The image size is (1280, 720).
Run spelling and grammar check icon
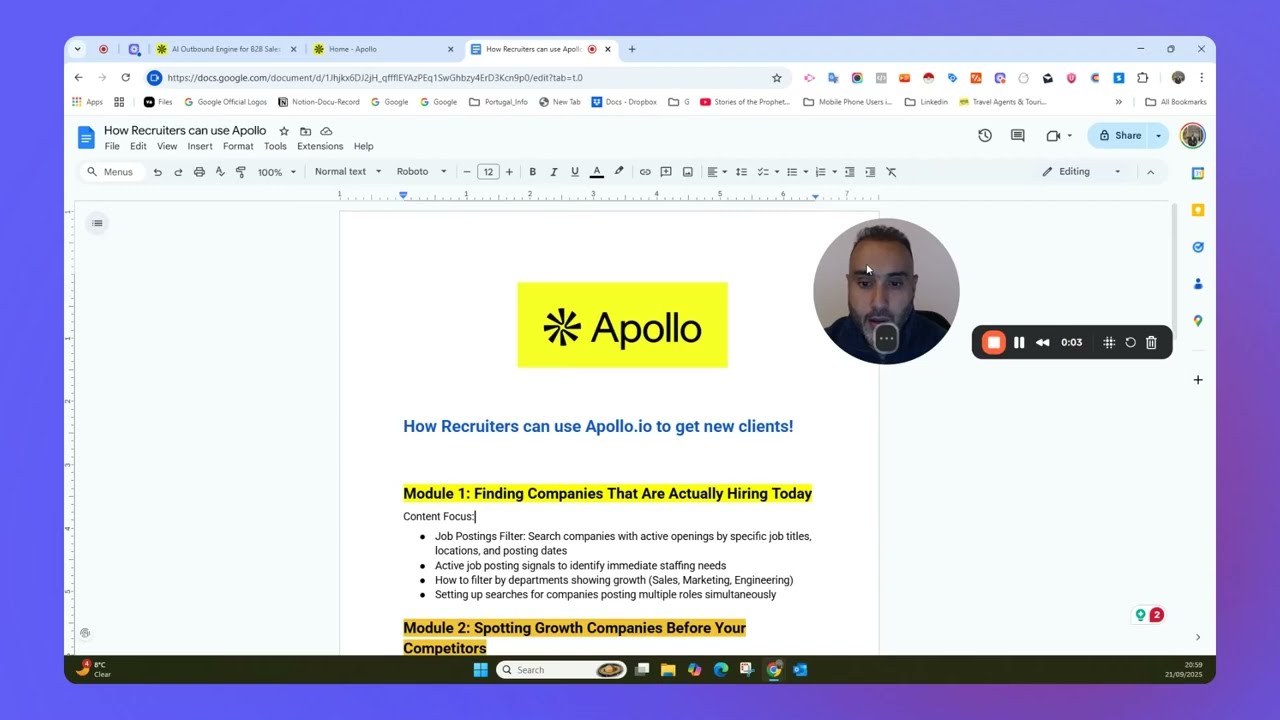tap(220, 172)
